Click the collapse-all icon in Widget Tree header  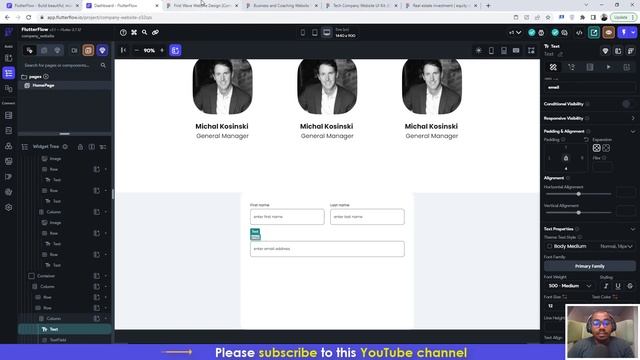click(103, 147)
